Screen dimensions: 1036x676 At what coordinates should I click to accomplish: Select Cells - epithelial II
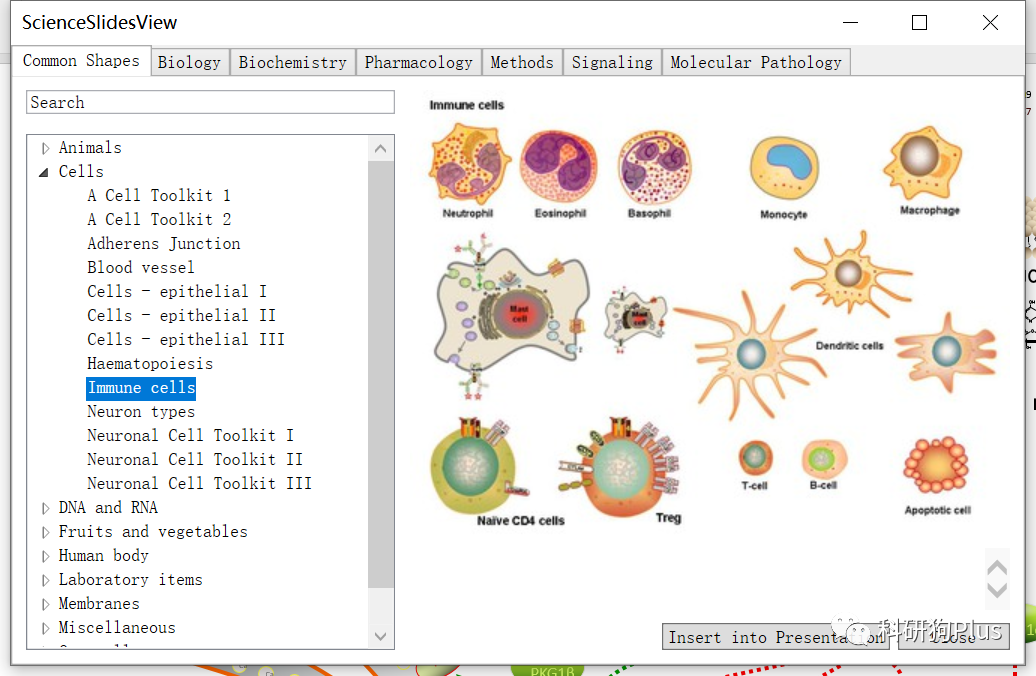point(182,315)
